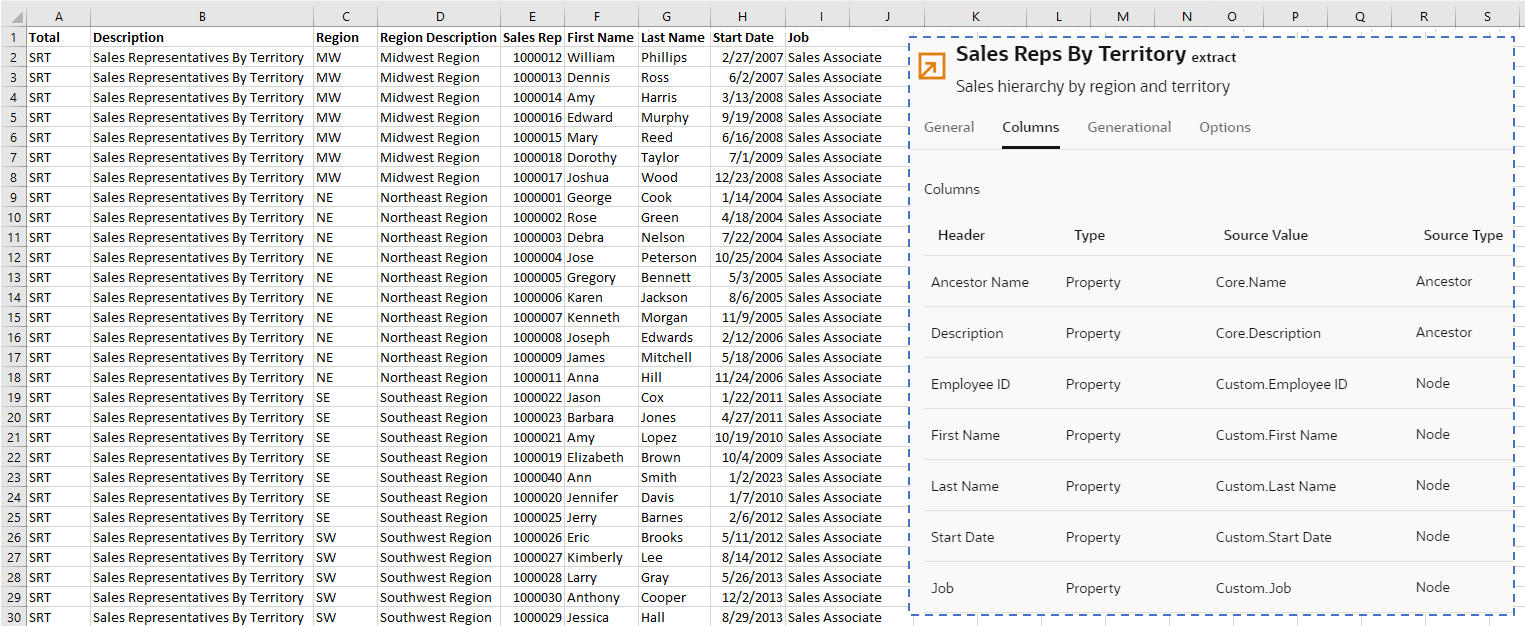Select row 1 header

click(x=13, y=37)
